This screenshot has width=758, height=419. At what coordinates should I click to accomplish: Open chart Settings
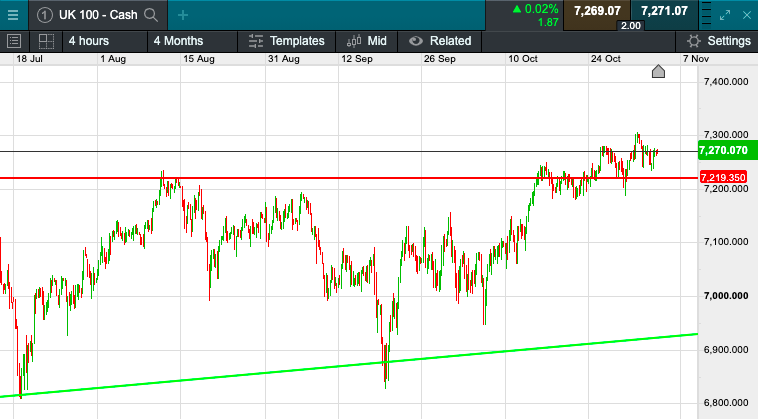point(718,41)
